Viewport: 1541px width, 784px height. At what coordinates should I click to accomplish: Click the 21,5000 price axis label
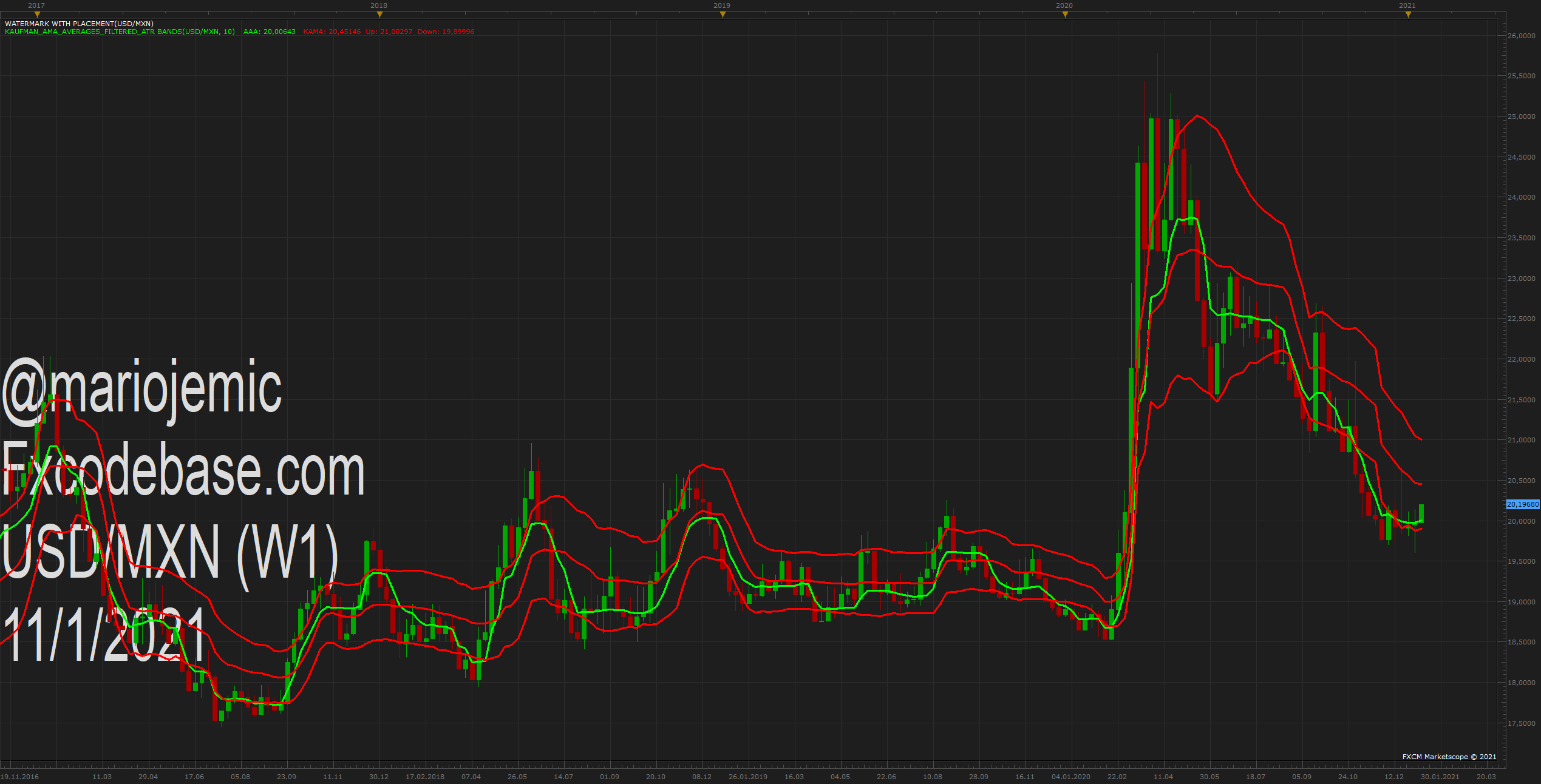1521,400
